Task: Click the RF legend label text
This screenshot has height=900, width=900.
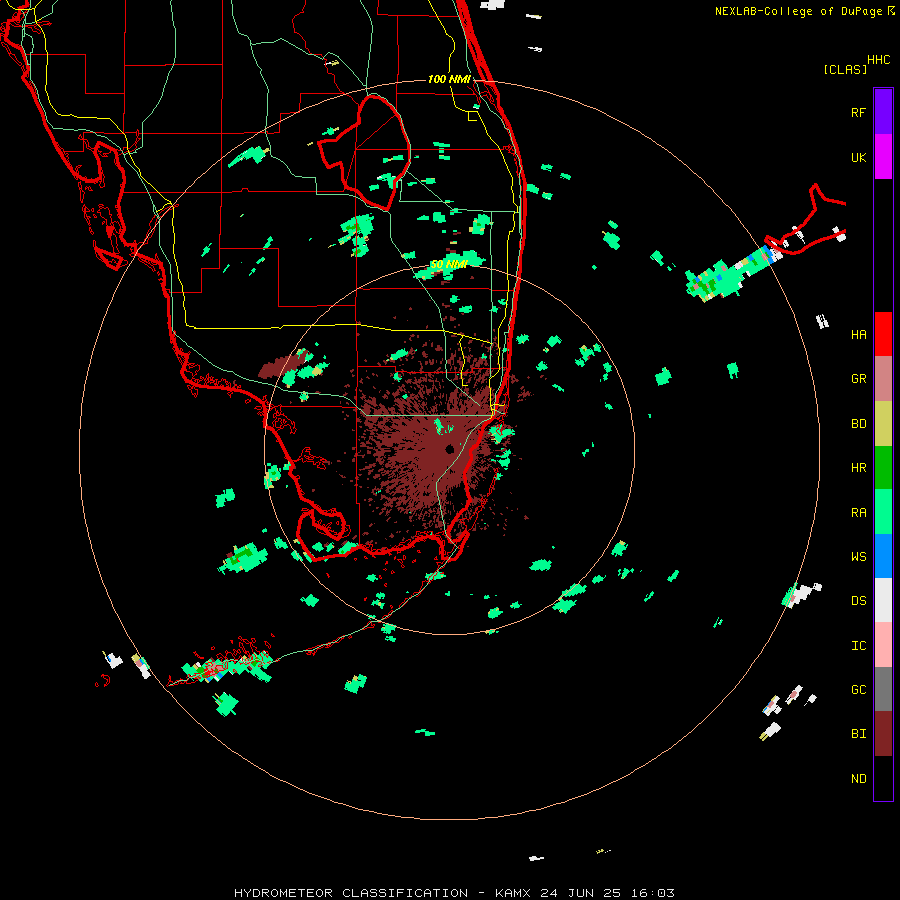Action: pyautogui.click(x=858, y=112)
